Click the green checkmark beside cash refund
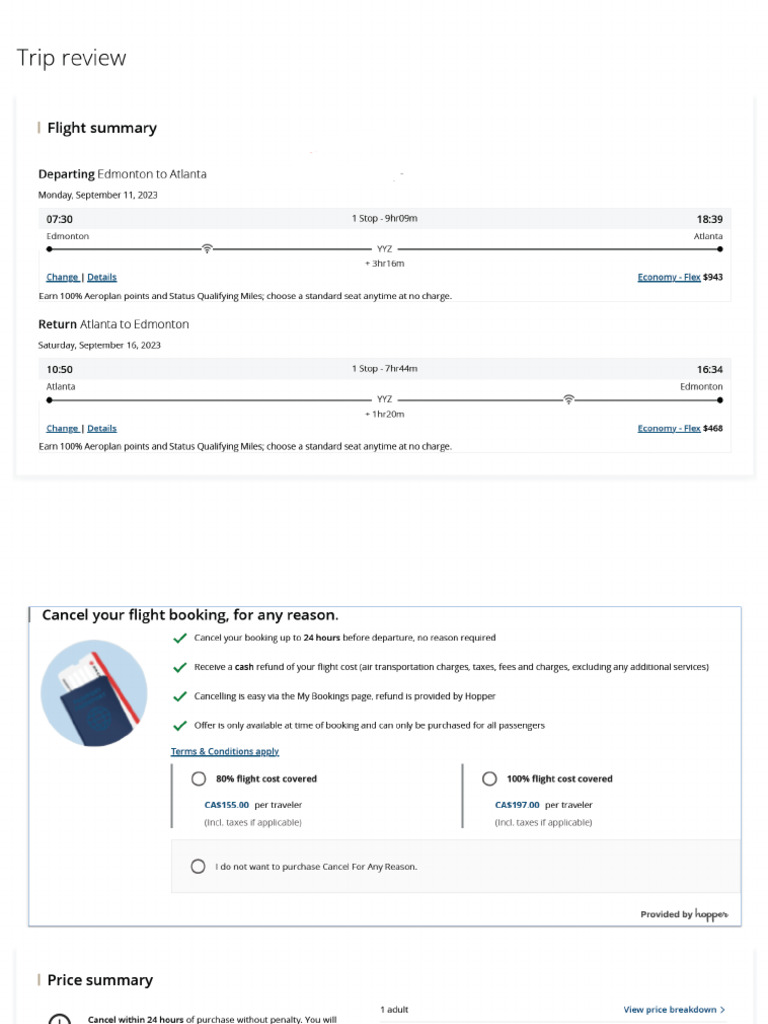 tap(180, 666)
